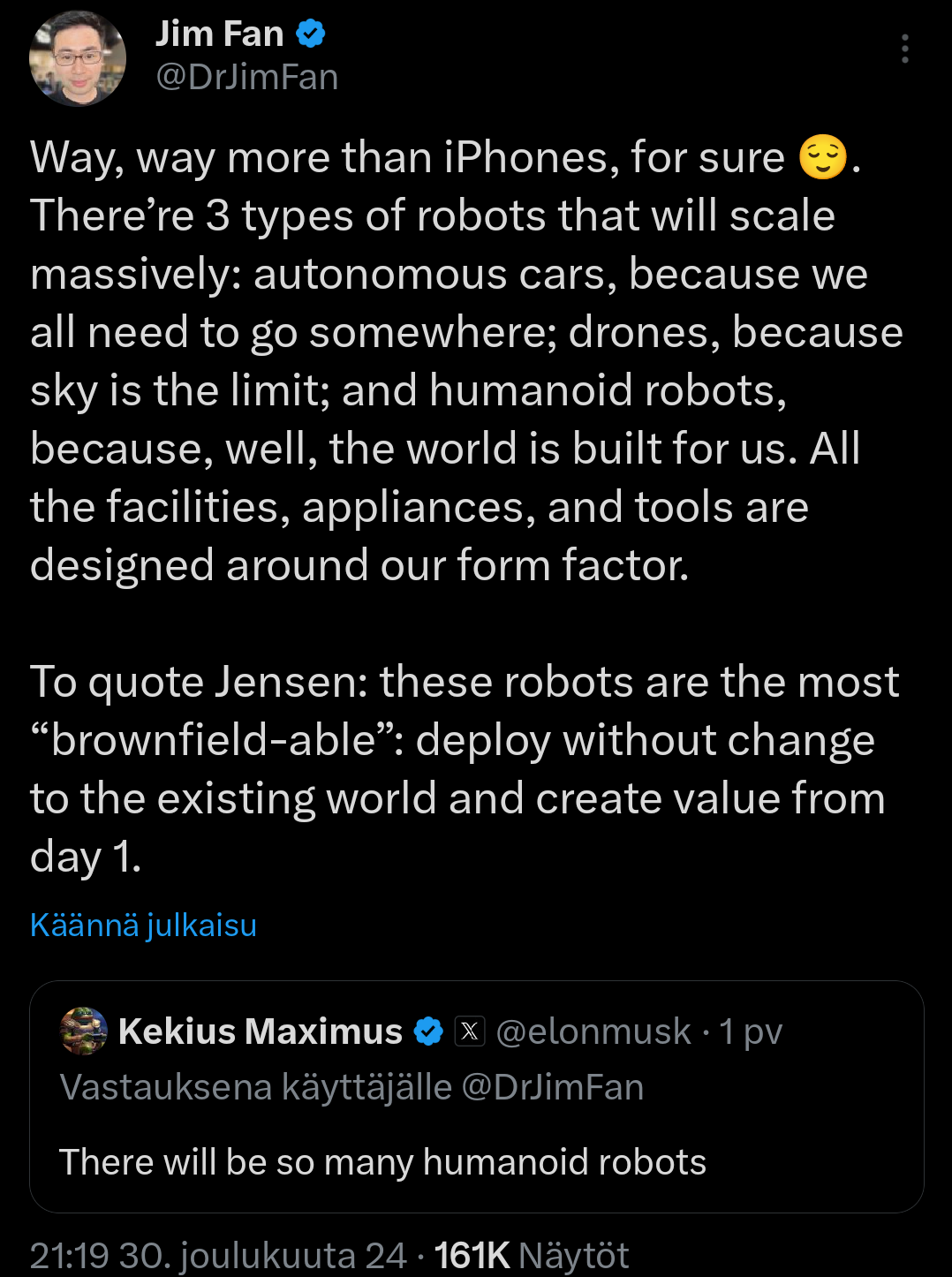Click the Kekius Maximus display name
The image size is (952, 1277).
(x=261, y=1031)
